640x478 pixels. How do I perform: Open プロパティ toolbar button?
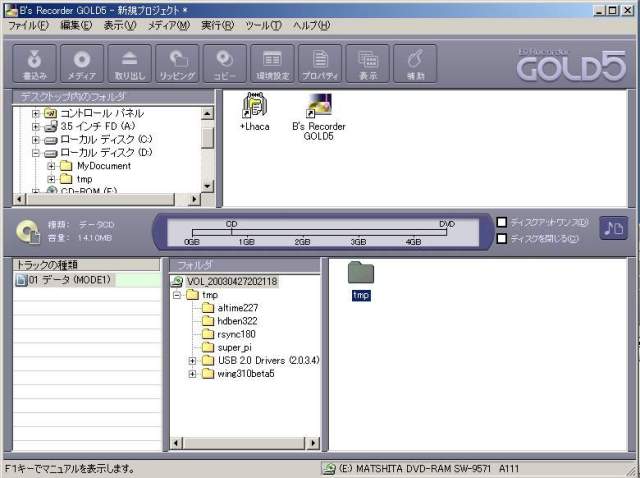point(320,64)
